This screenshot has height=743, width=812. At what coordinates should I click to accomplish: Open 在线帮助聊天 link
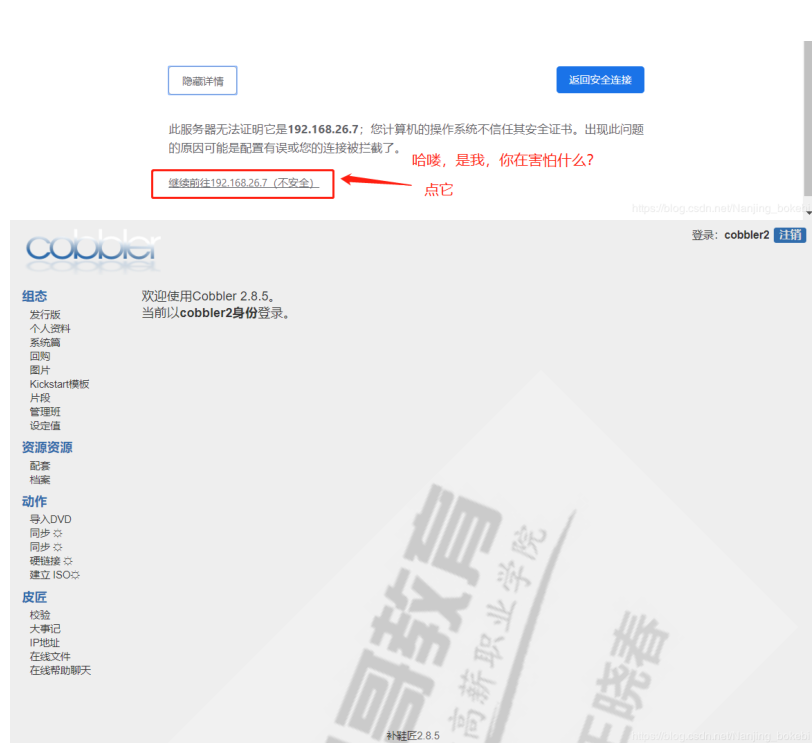pos(60,671)
